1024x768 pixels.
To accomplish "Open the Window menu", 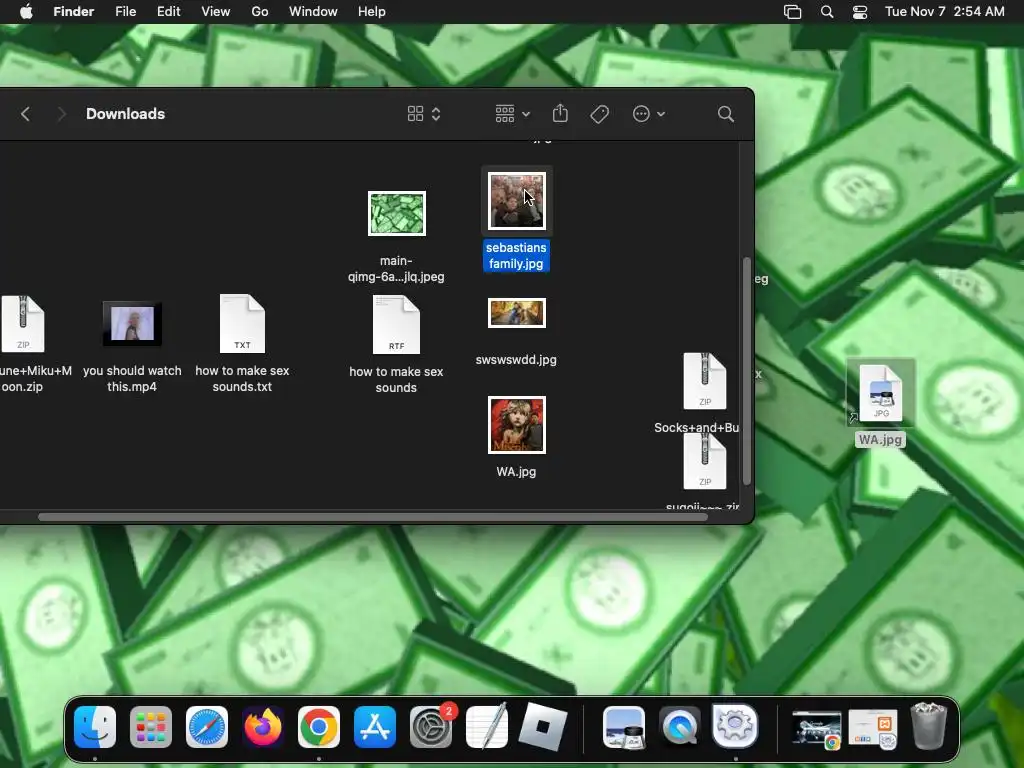I will tap(313, 12).
